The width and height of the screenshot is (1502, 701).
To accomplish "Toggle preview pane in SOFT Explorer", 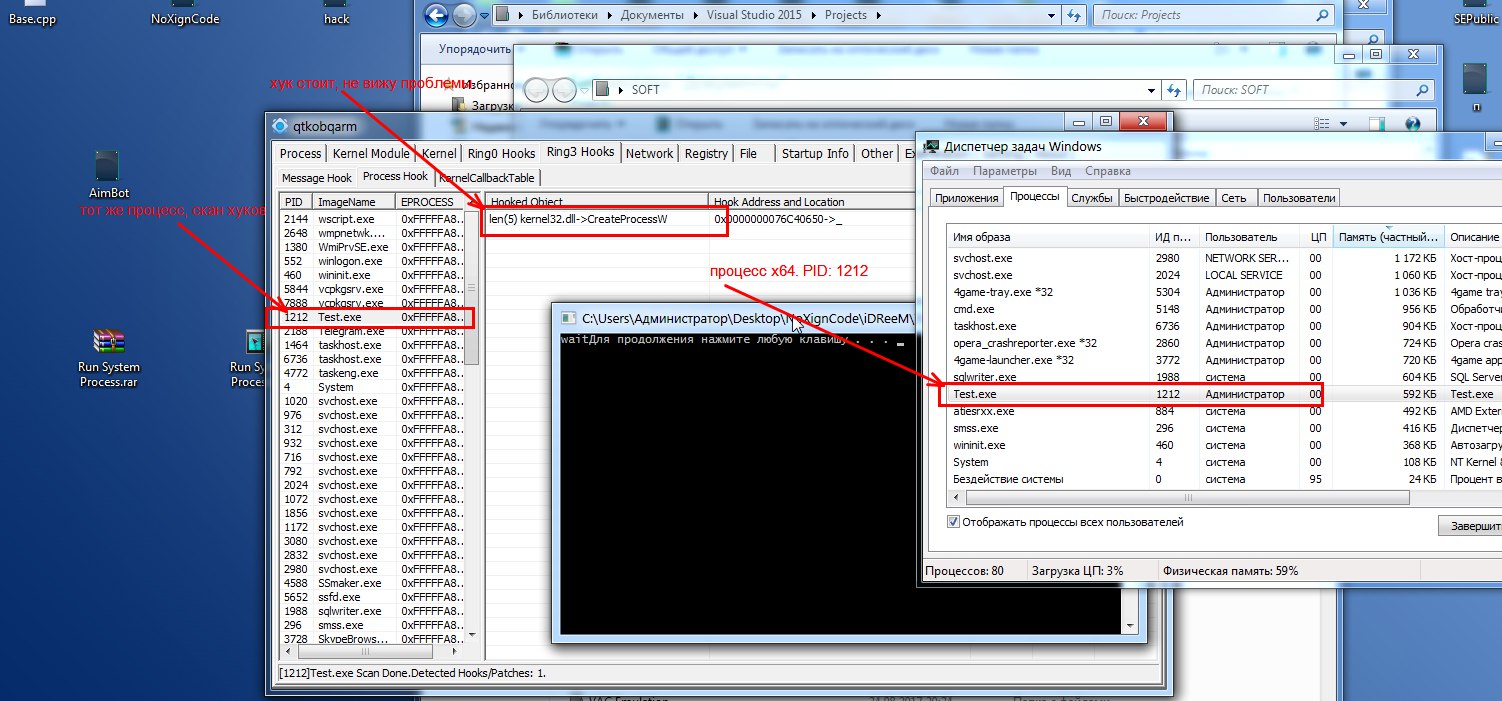I will click(1377, 123).
